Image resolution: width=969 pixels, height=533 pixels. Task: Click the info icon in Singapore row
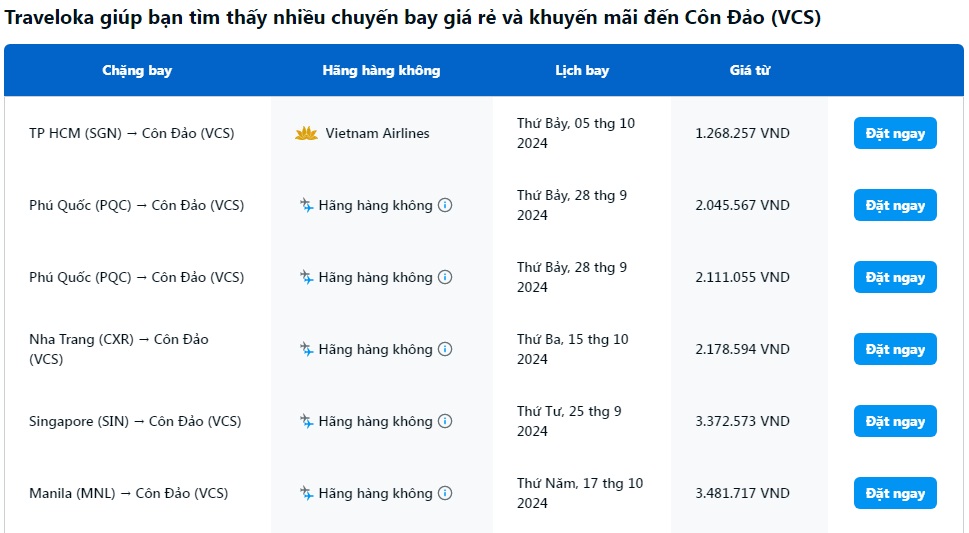point(445,421)
